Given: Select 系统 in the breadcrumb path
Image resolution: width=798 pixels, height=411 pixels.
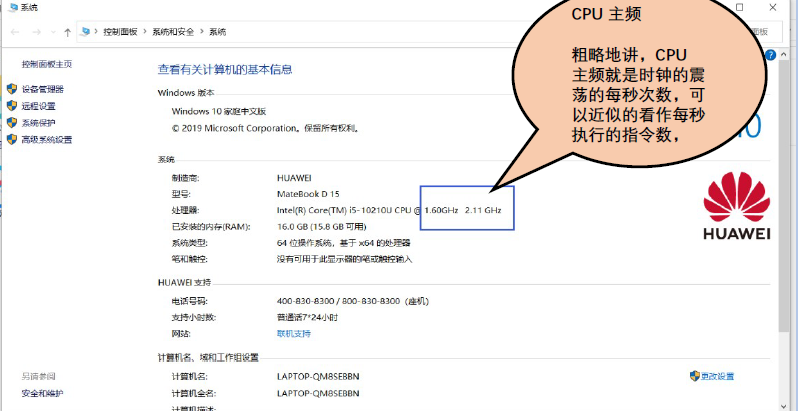Looking at the screenshot, I should click(x=218, y=32).
